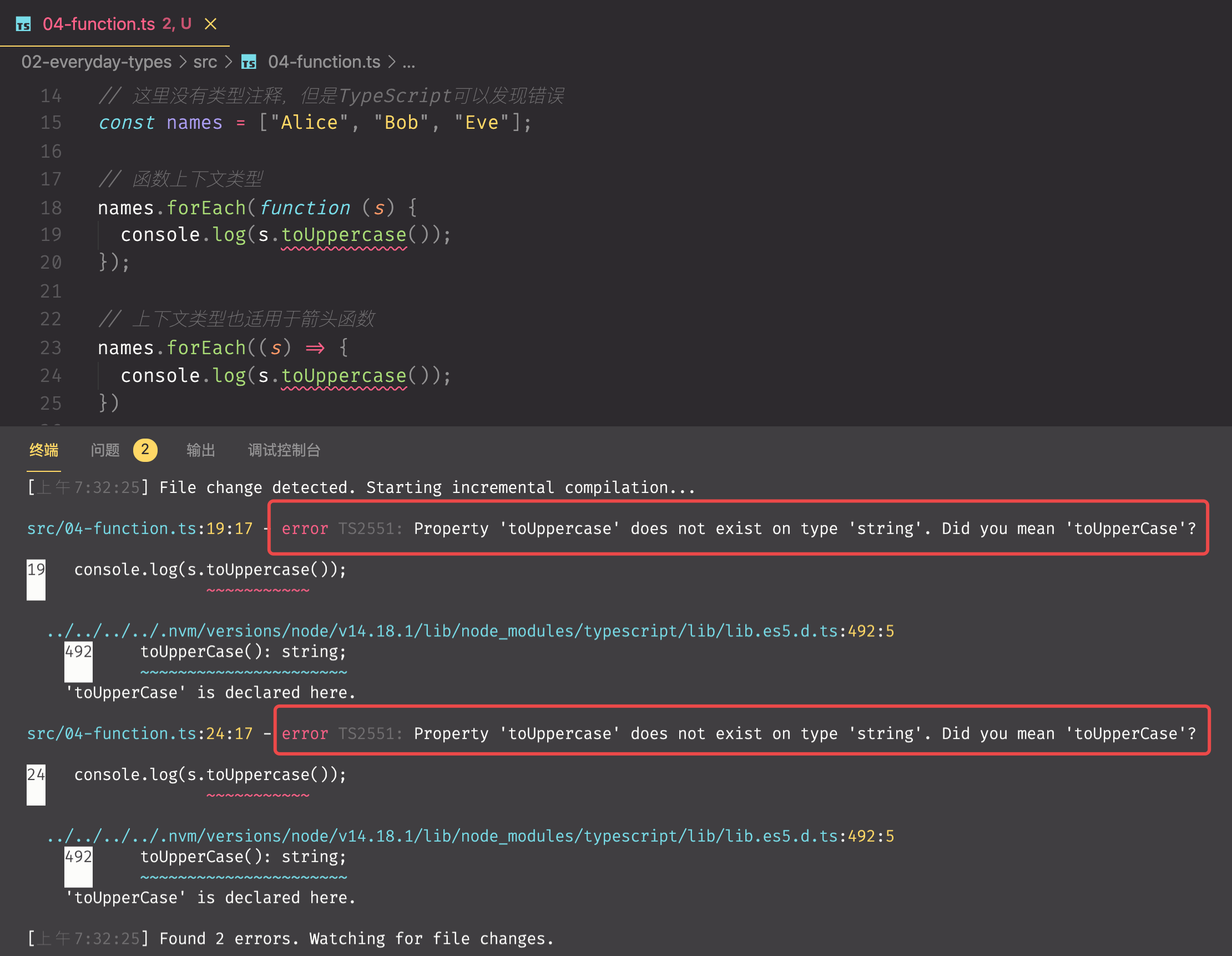
Task: Click the problems count badge 2
Action: pos(145,450)
